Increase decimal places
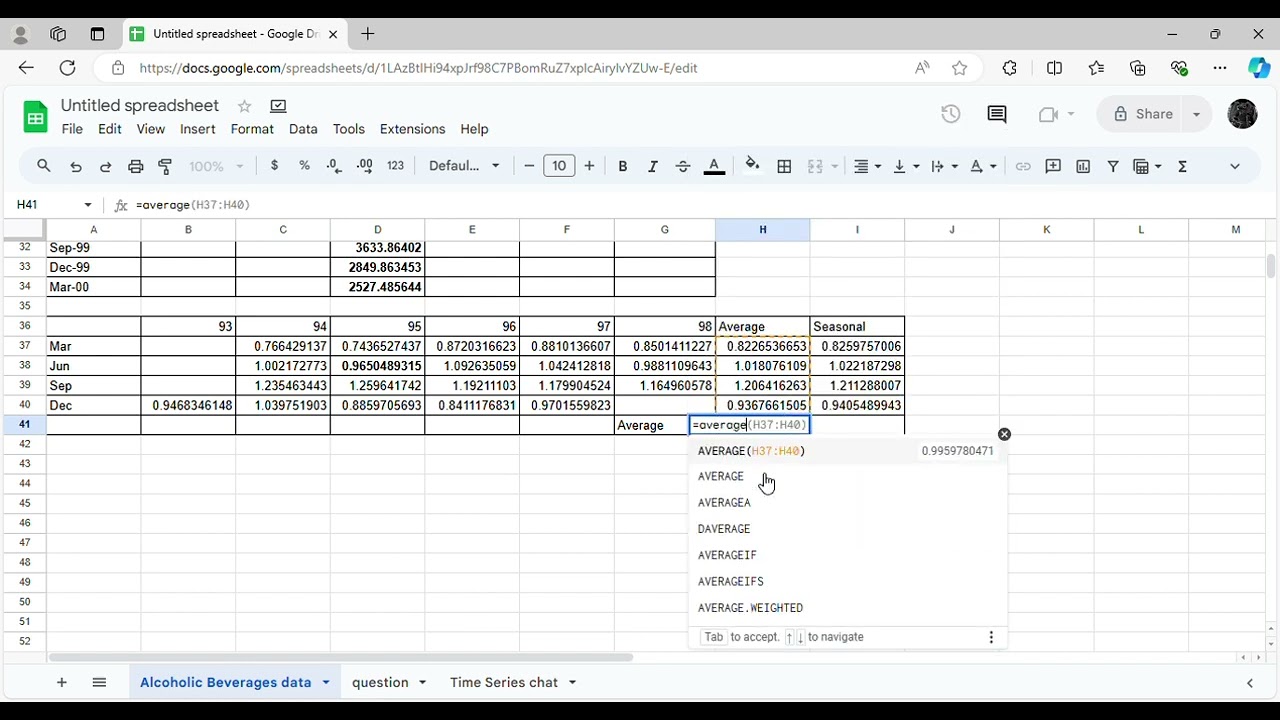 (x=365, y=166)
